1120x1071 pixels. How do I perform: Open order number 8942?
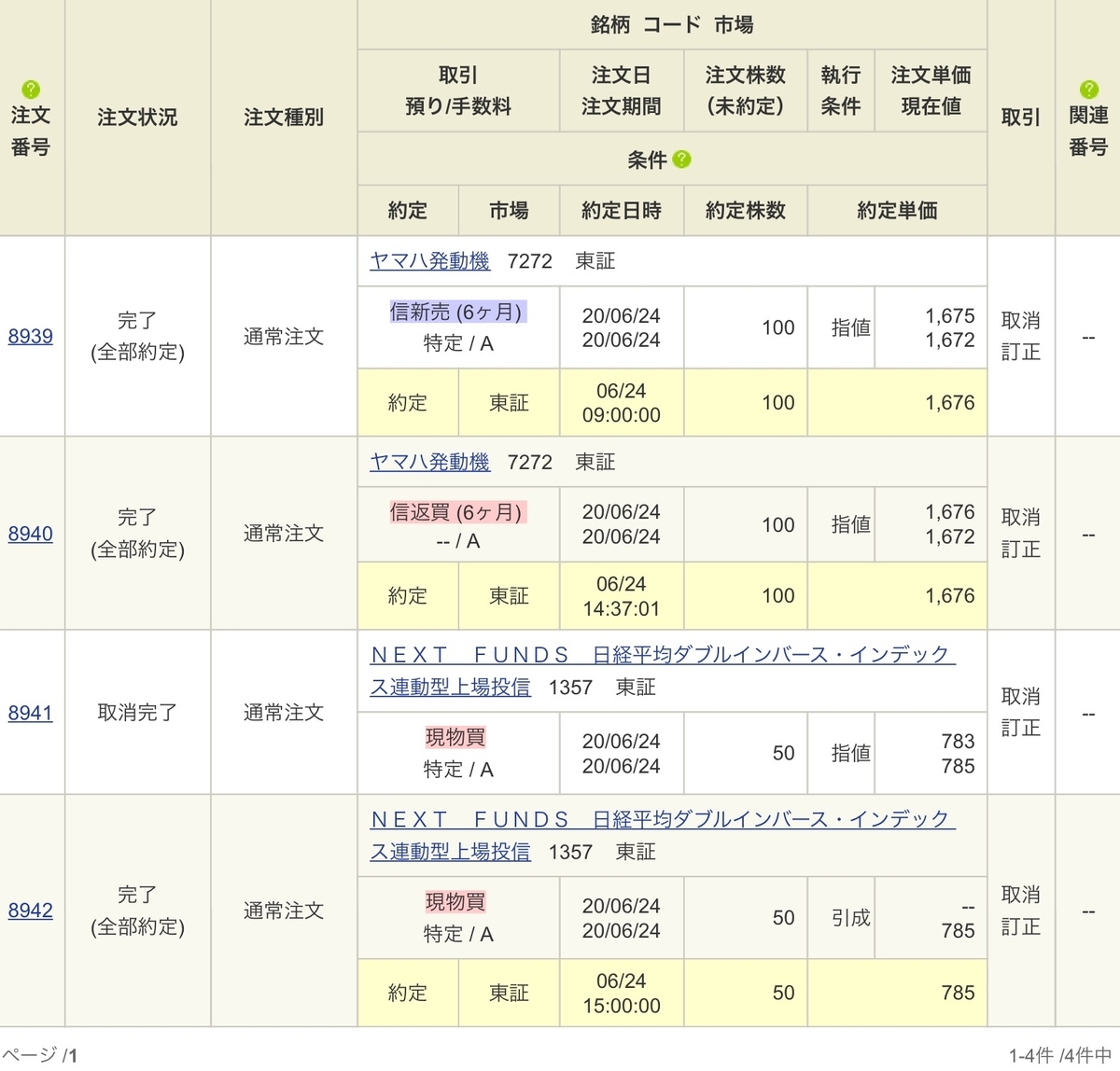[31, 911]
